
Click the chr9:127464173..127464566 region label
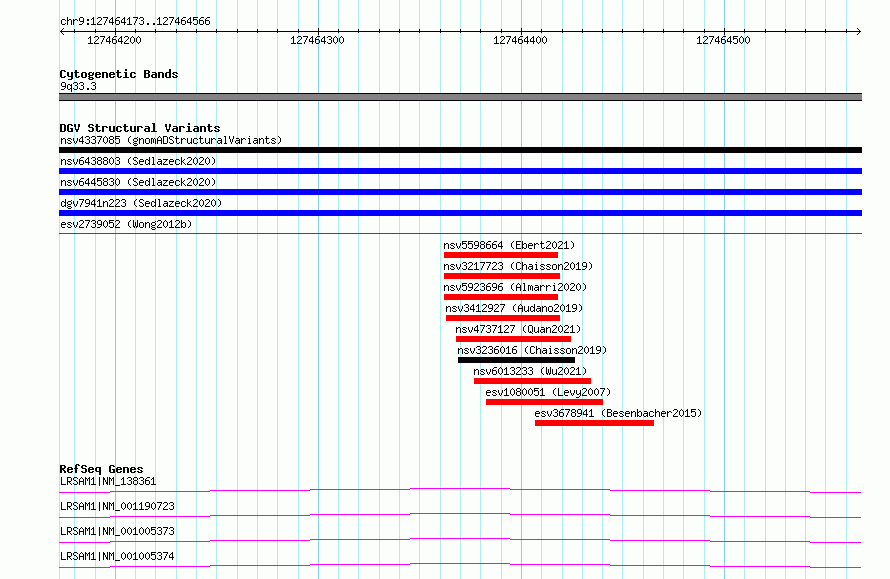(135, 21)
